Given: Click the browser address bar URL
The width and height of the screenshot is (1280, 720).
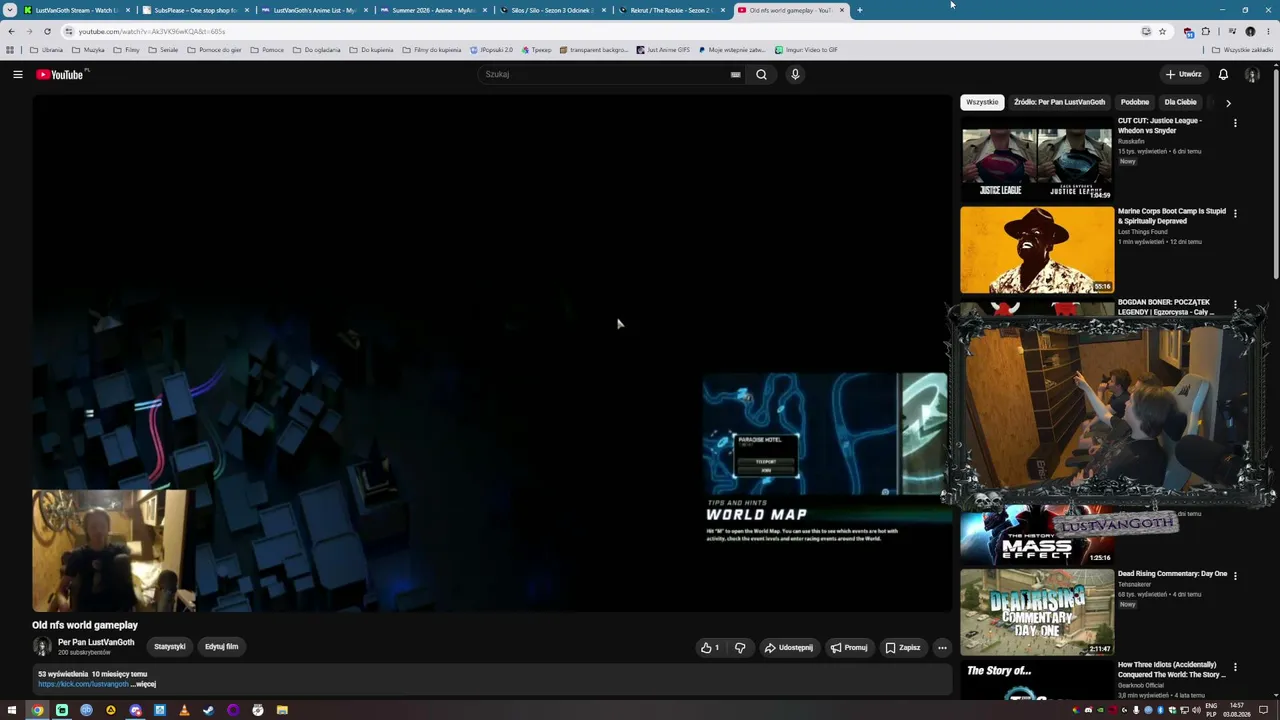Looking at the screenshot, I should (152, 31).
